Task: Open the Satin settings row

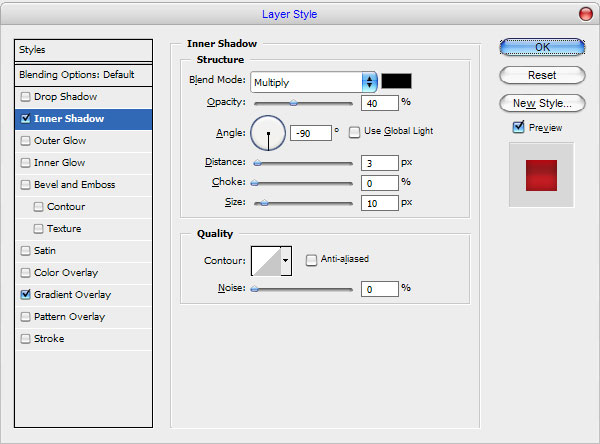Action: 83,251
